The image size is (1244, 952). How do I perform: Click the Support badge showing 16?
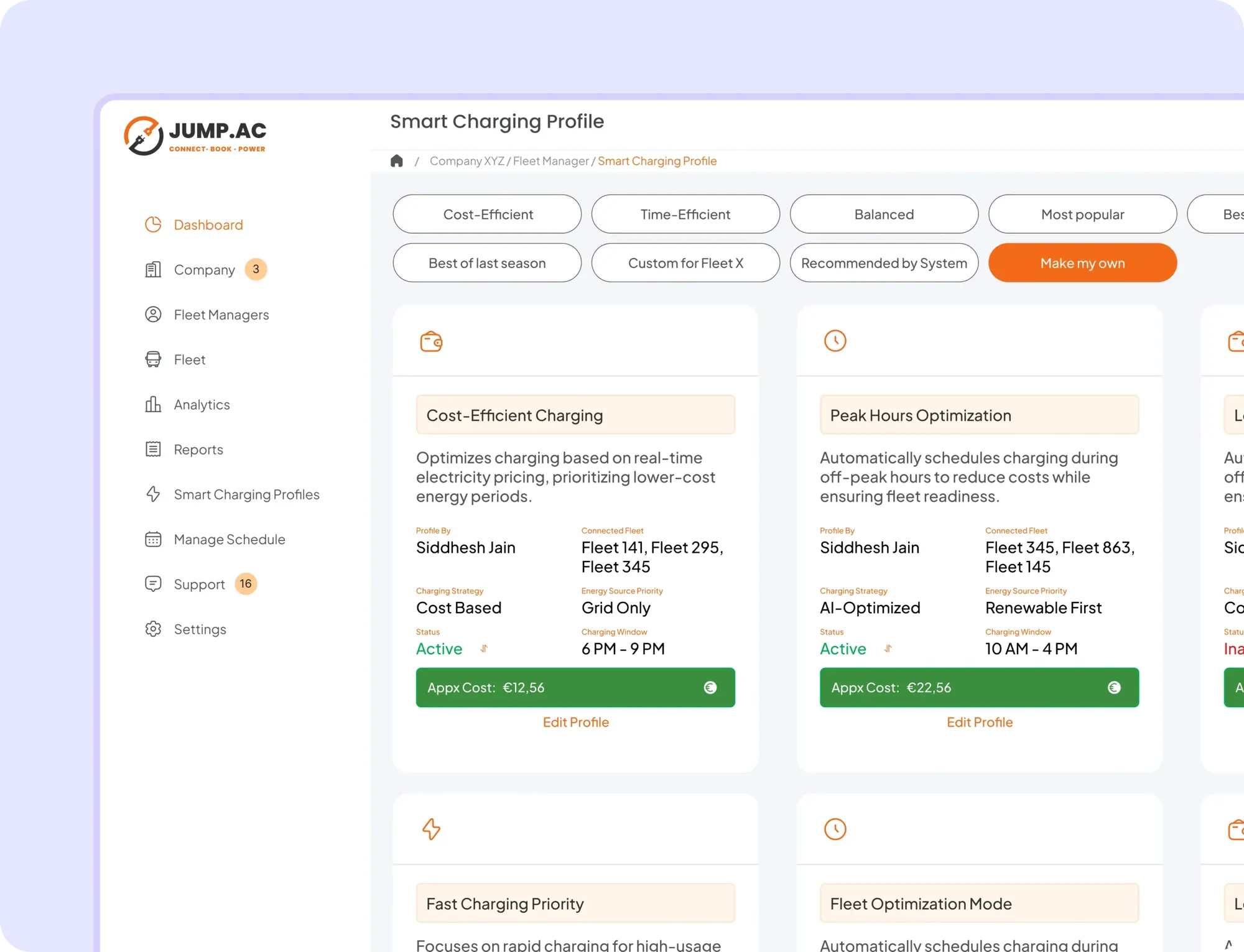click(246, 584)
